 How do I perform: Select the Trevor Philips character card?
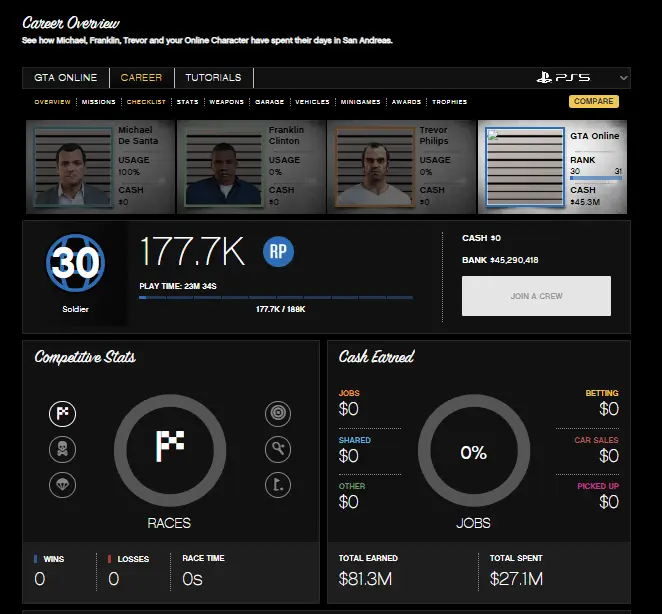click(402, 167)
